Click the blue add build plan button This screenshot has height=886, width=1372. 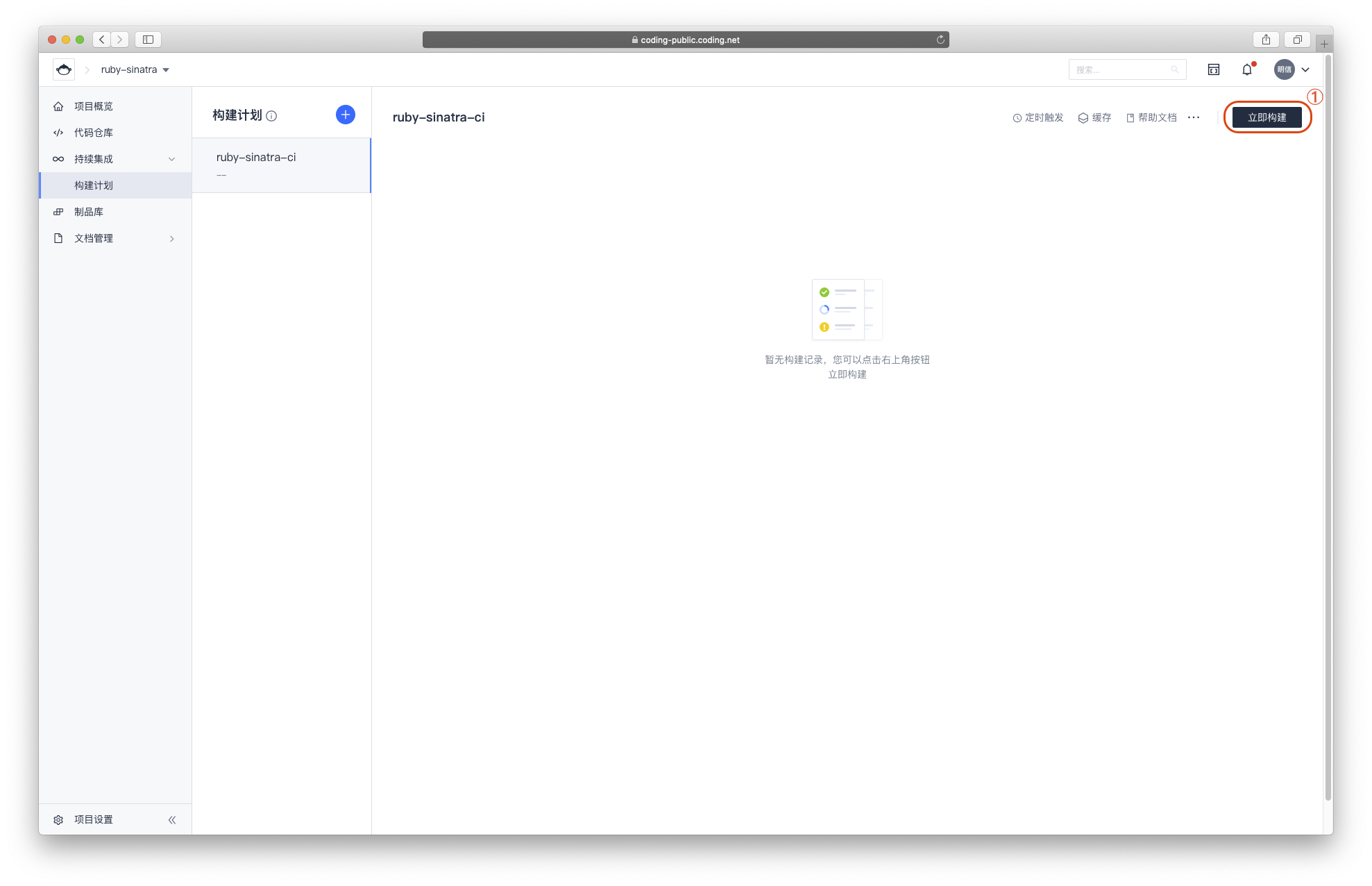[x=345, y=115]
